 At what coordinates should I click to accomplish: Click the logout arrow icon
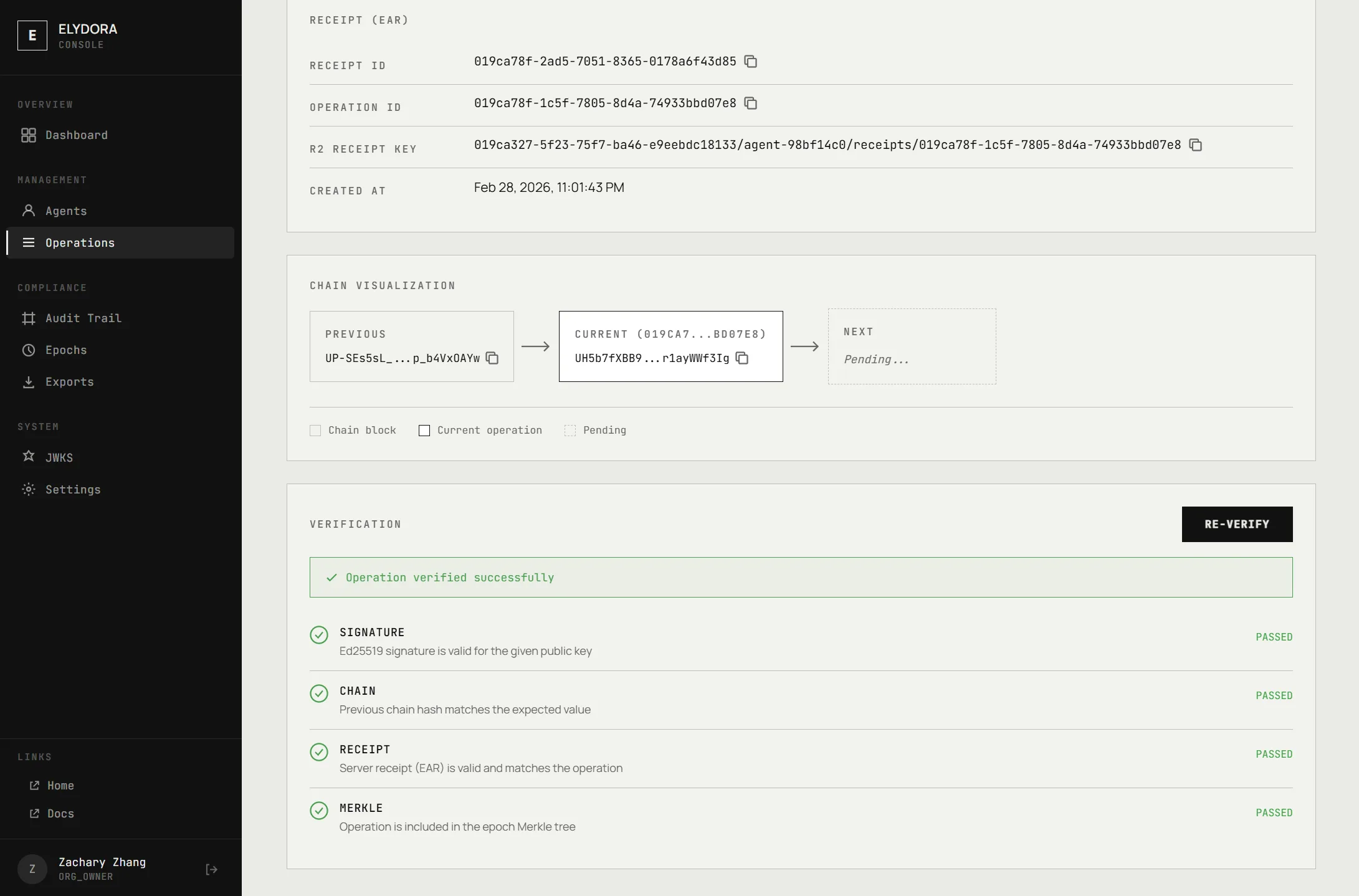(211, 869)
